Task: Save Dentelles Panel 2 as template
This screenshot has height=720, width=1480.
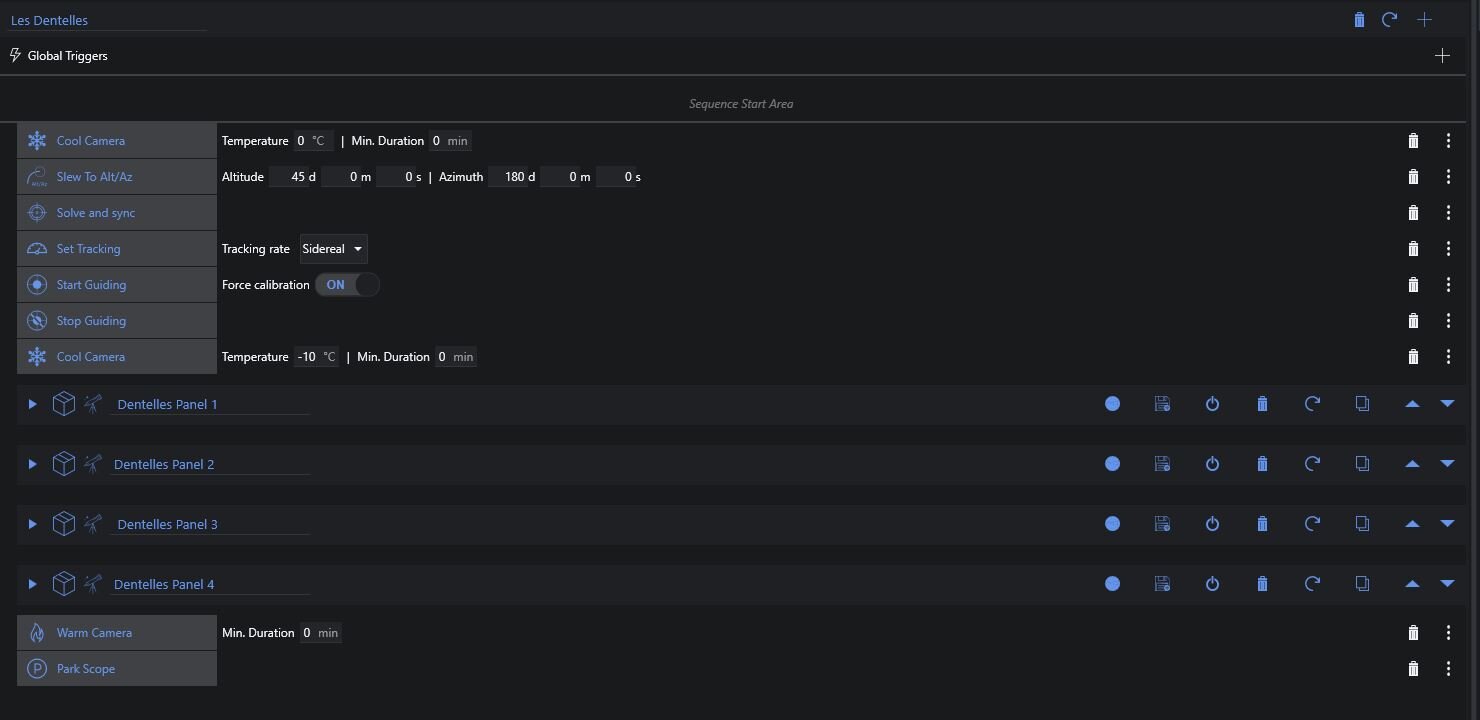Action: click(x=1162, y=464)
